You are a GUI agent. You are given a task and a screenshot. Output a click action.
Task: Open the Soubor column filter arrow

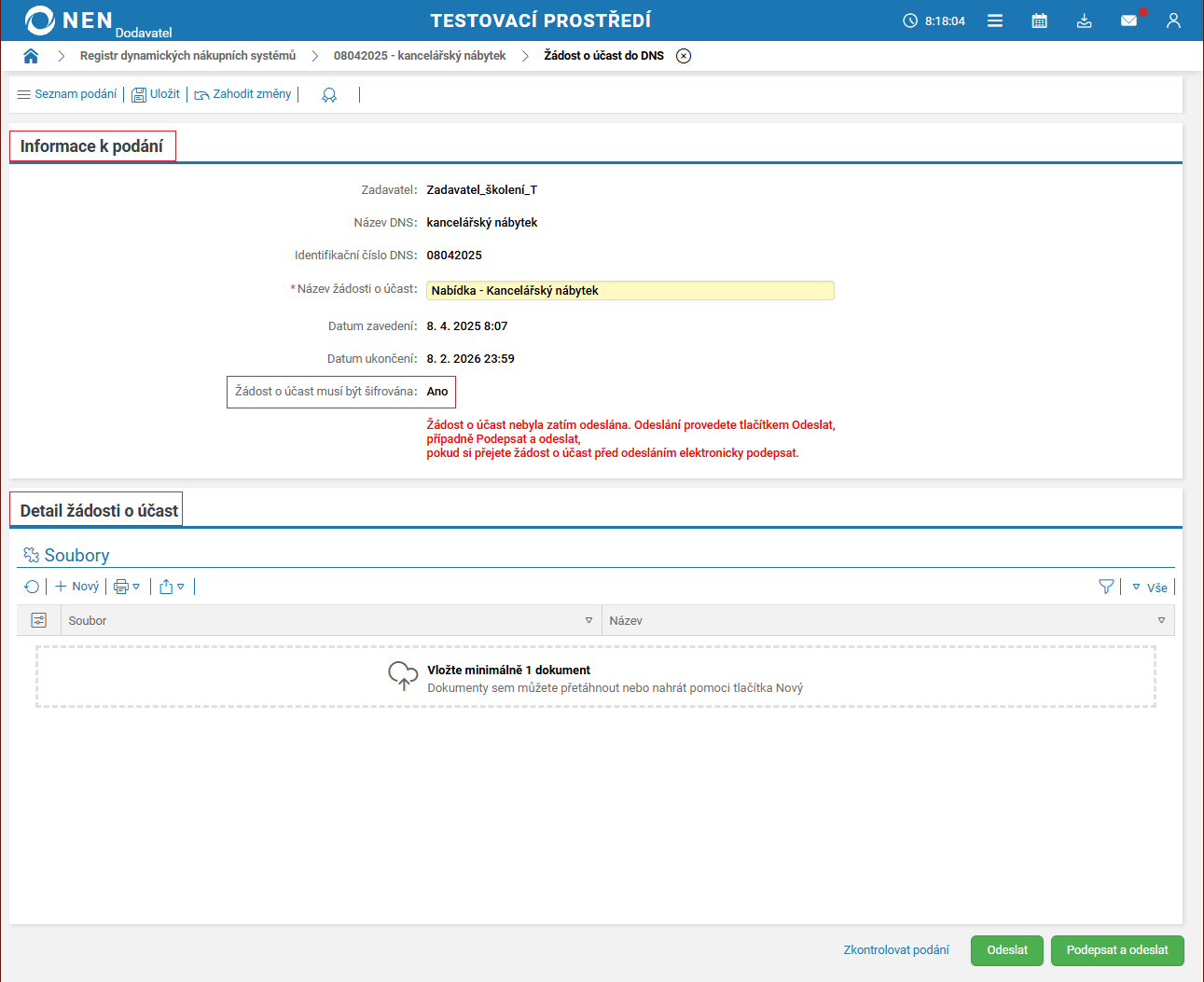click(588, 620)
